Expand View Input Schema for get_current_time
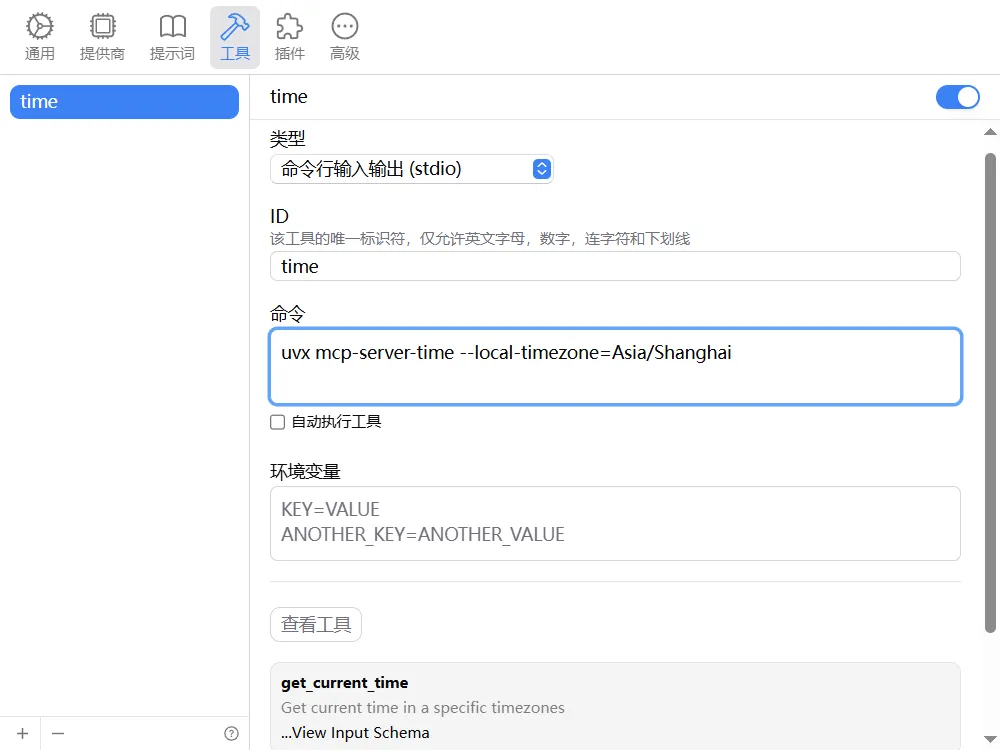Screen dimensions: 1000x750 pyautogui.click(x=355, y=732)
